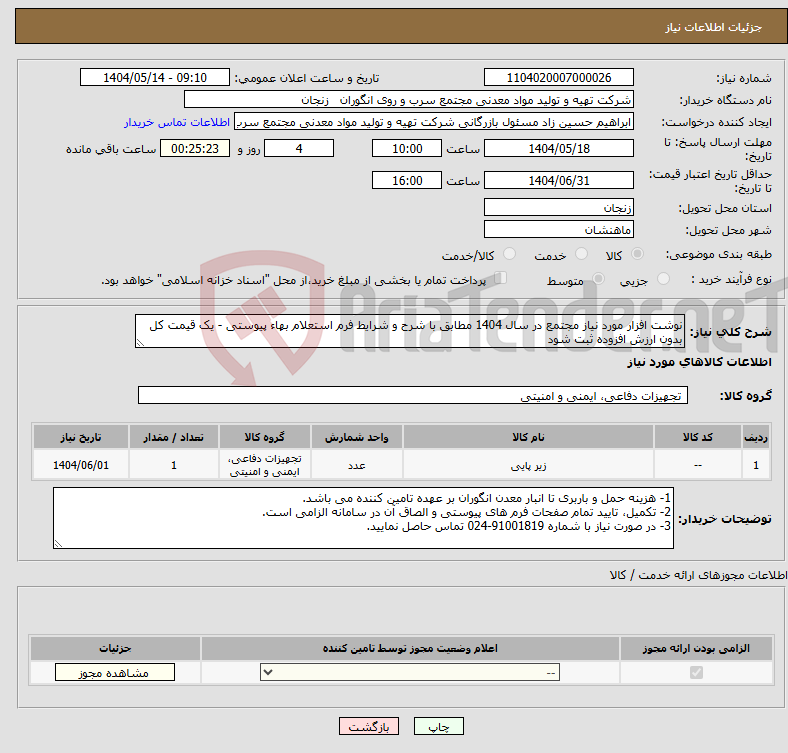Open the اطلاعات تماس خریدار link
This screenshot has height=753, width=788.
click(177, 122)
